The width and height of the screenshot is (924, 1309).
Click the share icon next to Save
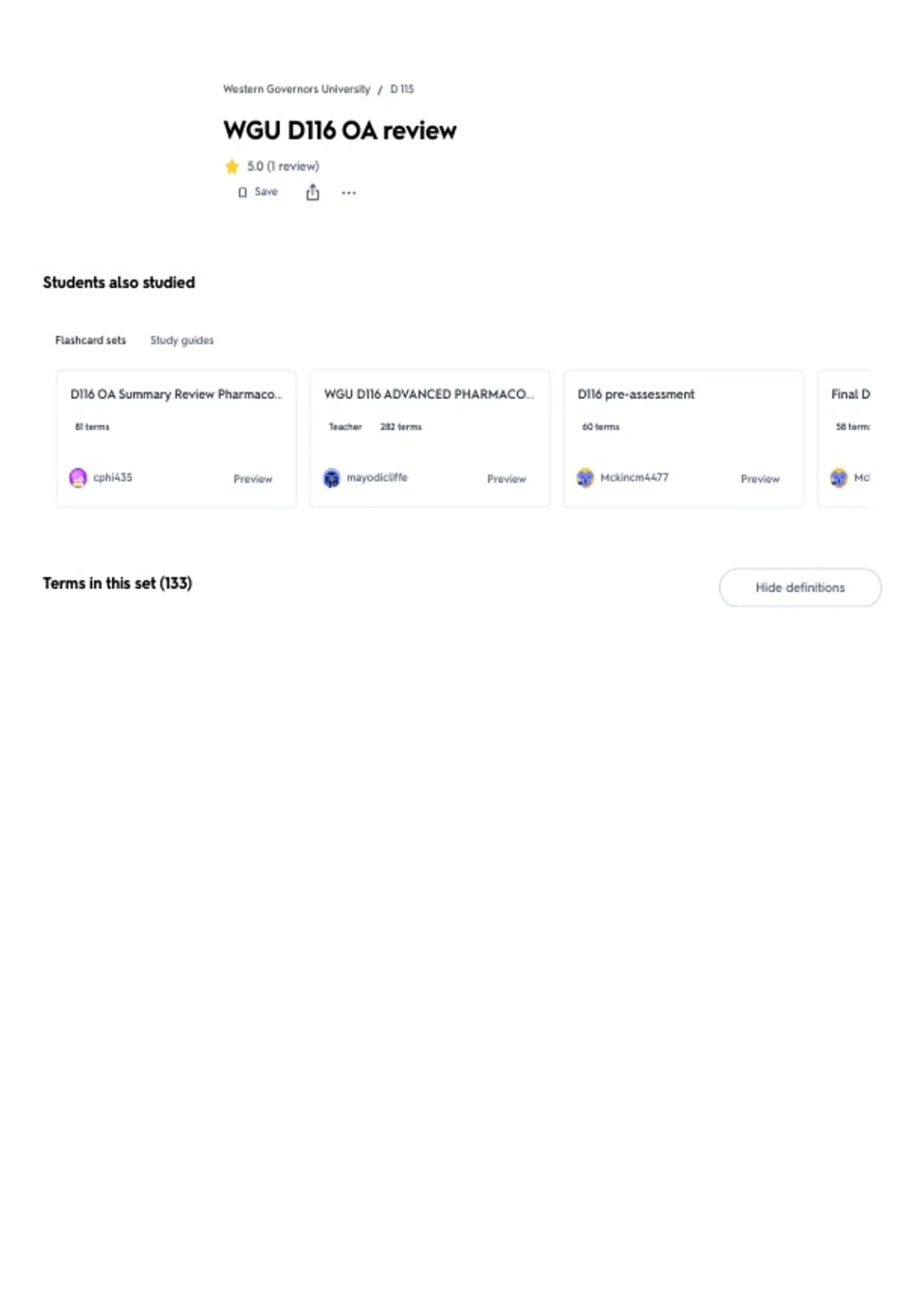pos(313,192)
